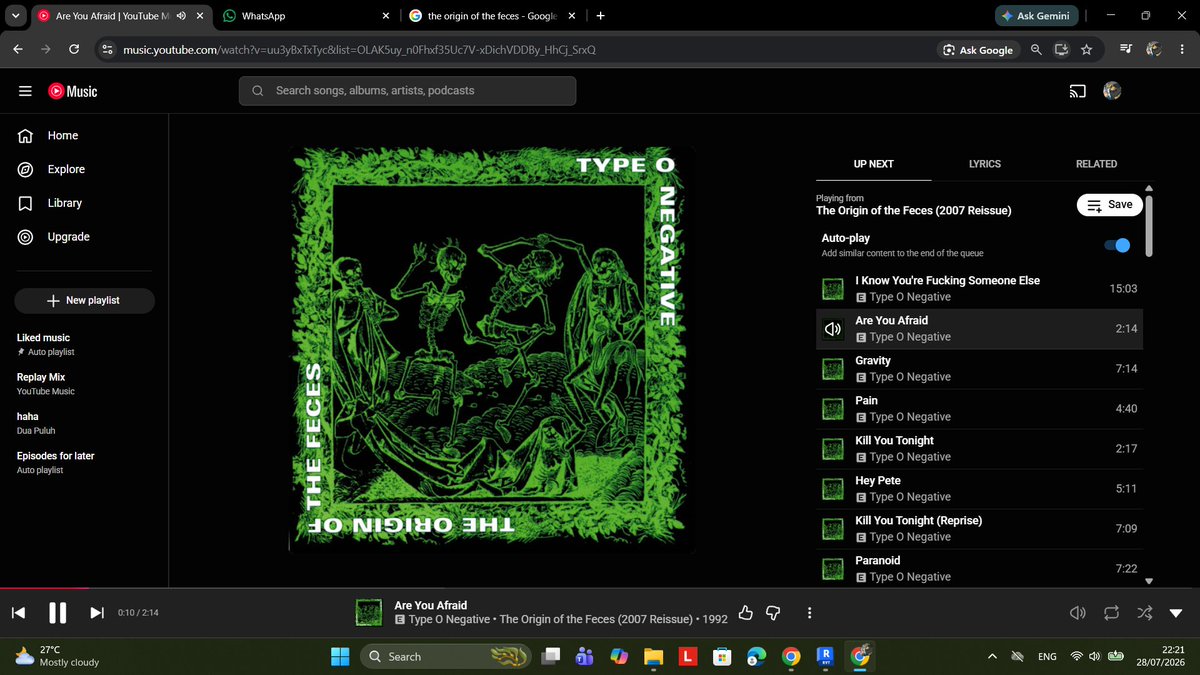Switch to the RELATED tab
1200x675 pixels.
click(1097, 164)
